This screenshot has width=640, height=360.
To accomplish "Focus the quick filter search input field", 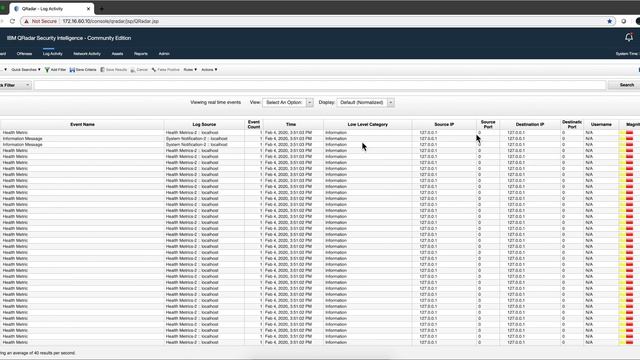I will coord(320,85).
